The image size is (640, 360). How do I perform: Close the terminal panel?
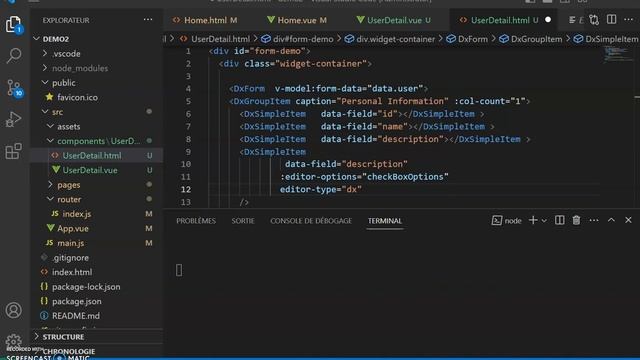628,220
